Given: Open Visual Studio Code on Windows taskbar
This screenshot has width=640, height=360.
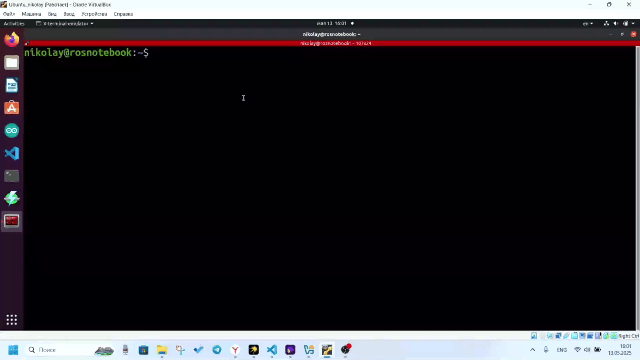Looking at the screenshot, I should [272, 350].
